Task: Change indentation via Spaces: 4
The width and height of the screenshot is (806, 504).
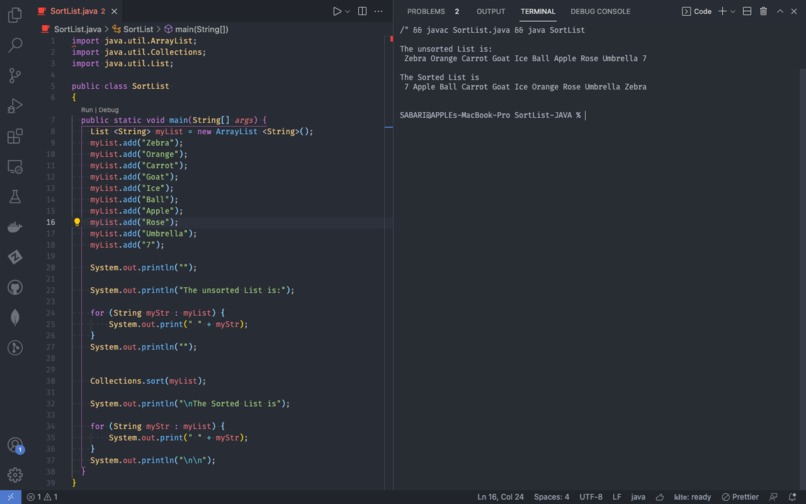Action: pyautogui.click(x=551, y=497)
